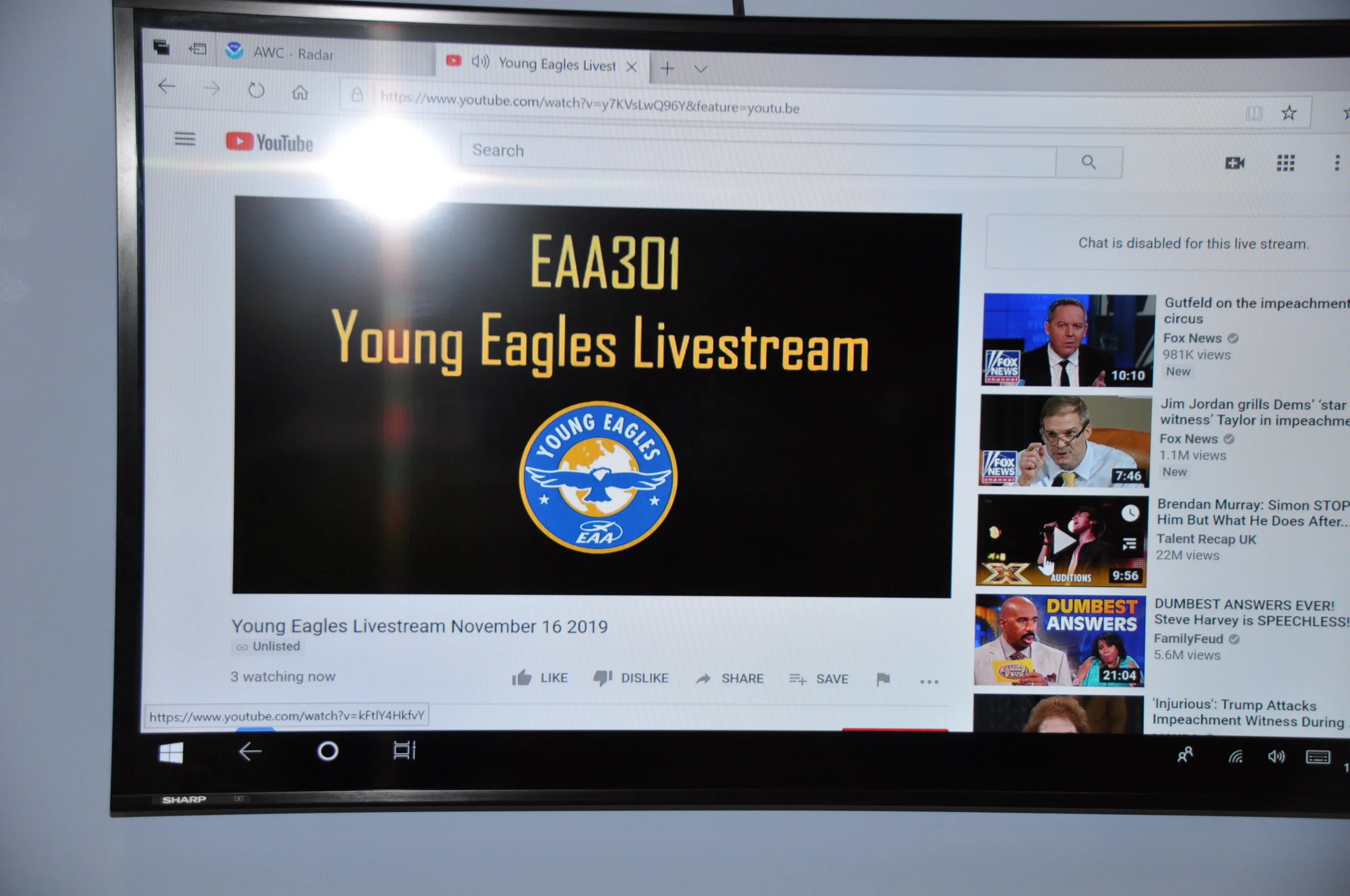Expand the tab list chevron

point(701,69)
